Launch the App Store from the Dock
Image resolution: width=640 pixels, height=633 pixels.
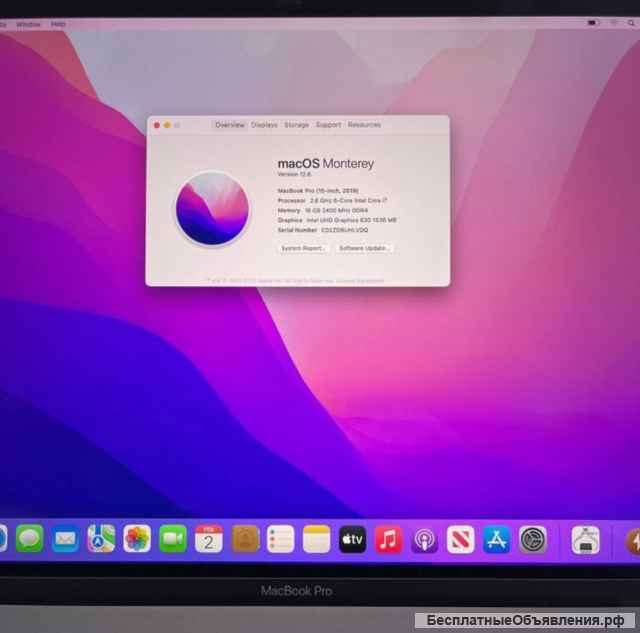(x=496, y=539)
